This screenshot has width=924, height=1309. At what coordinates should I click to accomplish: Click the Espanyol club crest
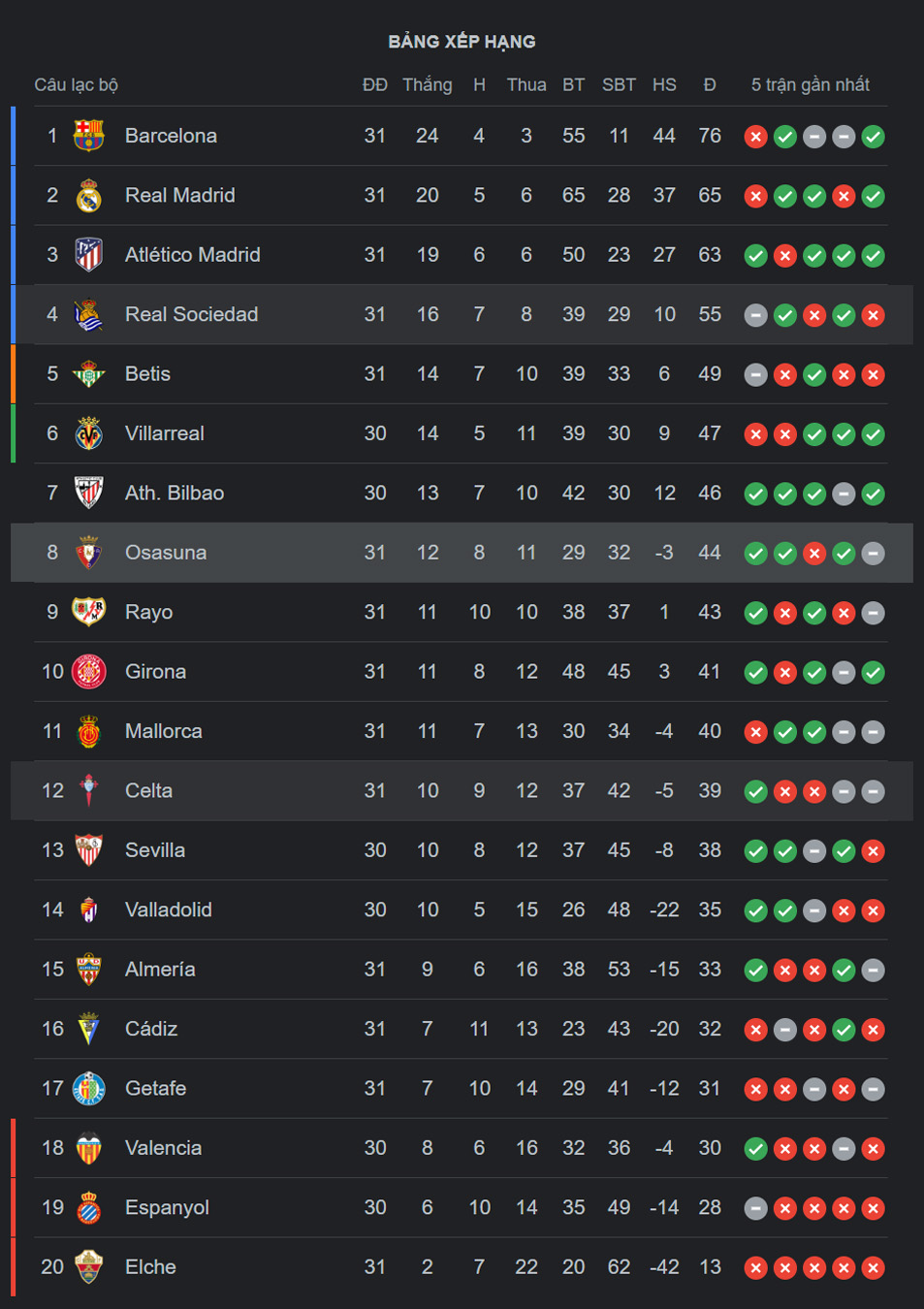[x=88, y=1208]
